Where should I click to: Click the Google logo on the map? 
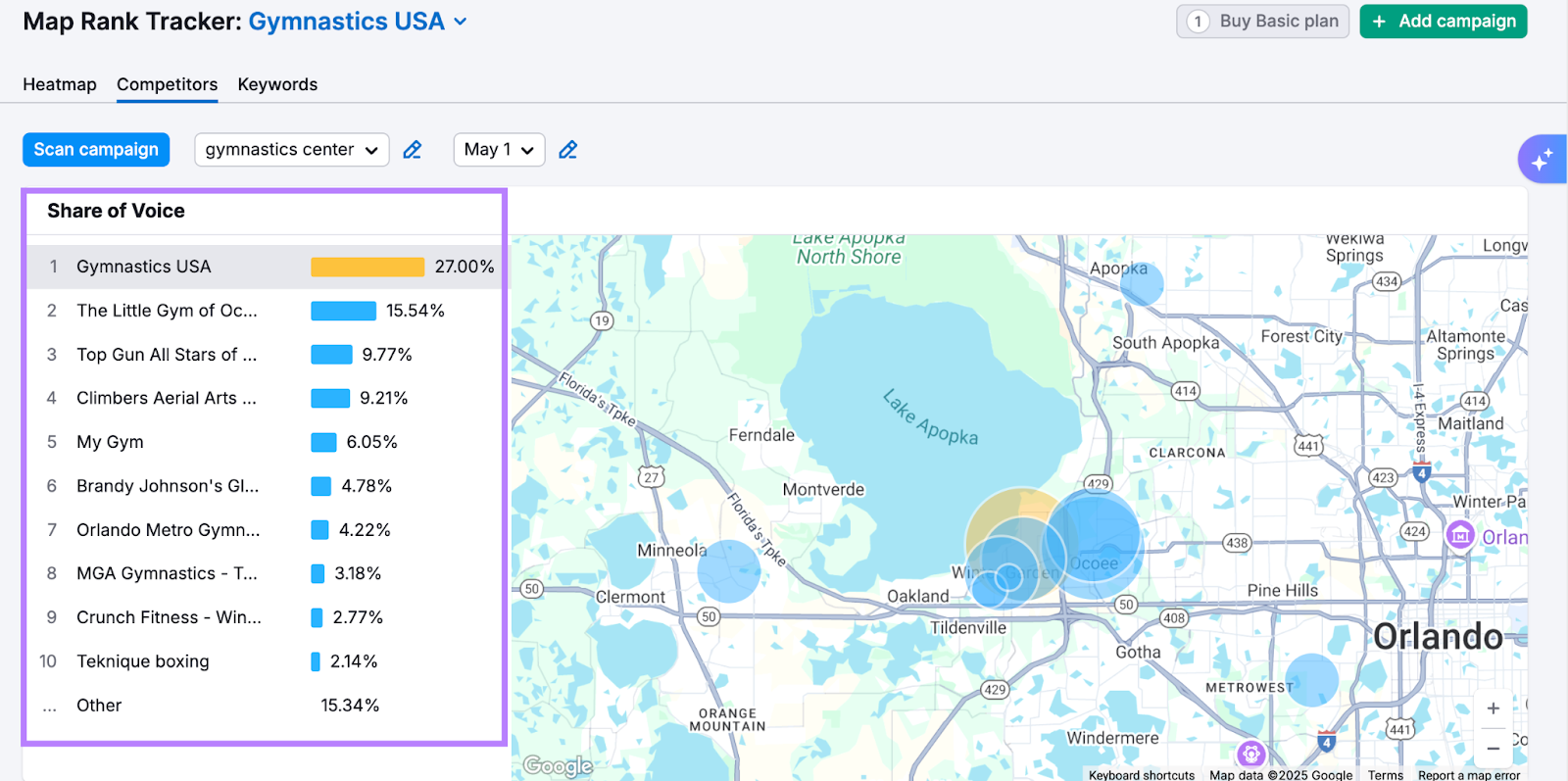[x=558, y=765]
